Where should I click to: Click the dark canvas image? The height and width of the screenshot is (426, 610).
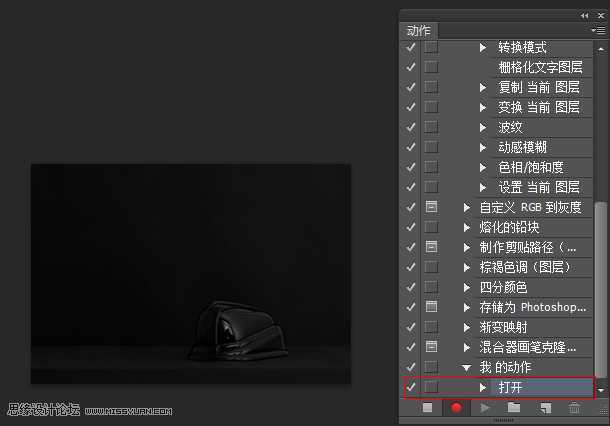click(x=191, y=274)
